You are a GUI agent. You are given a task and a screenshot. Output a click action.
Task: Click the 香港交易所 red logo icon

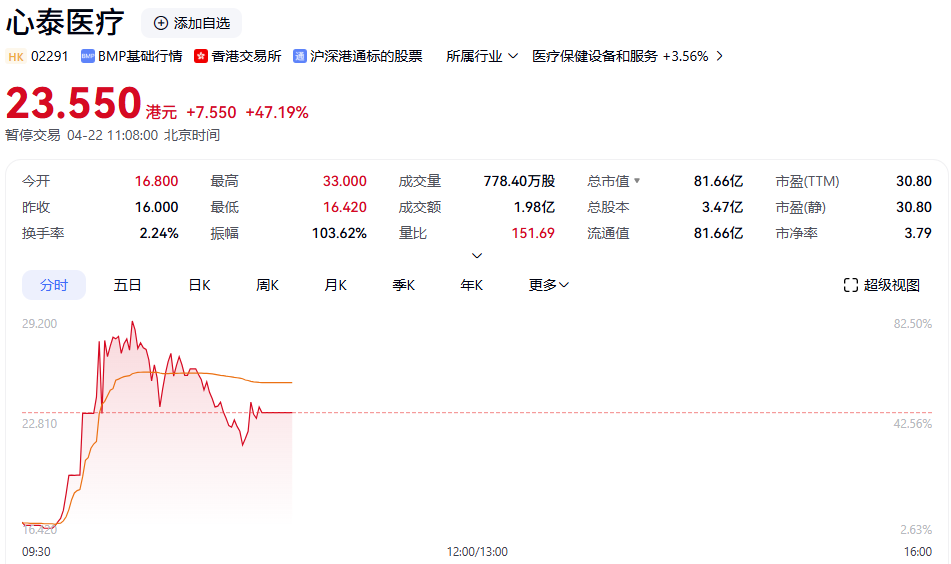tap(201, 56)
